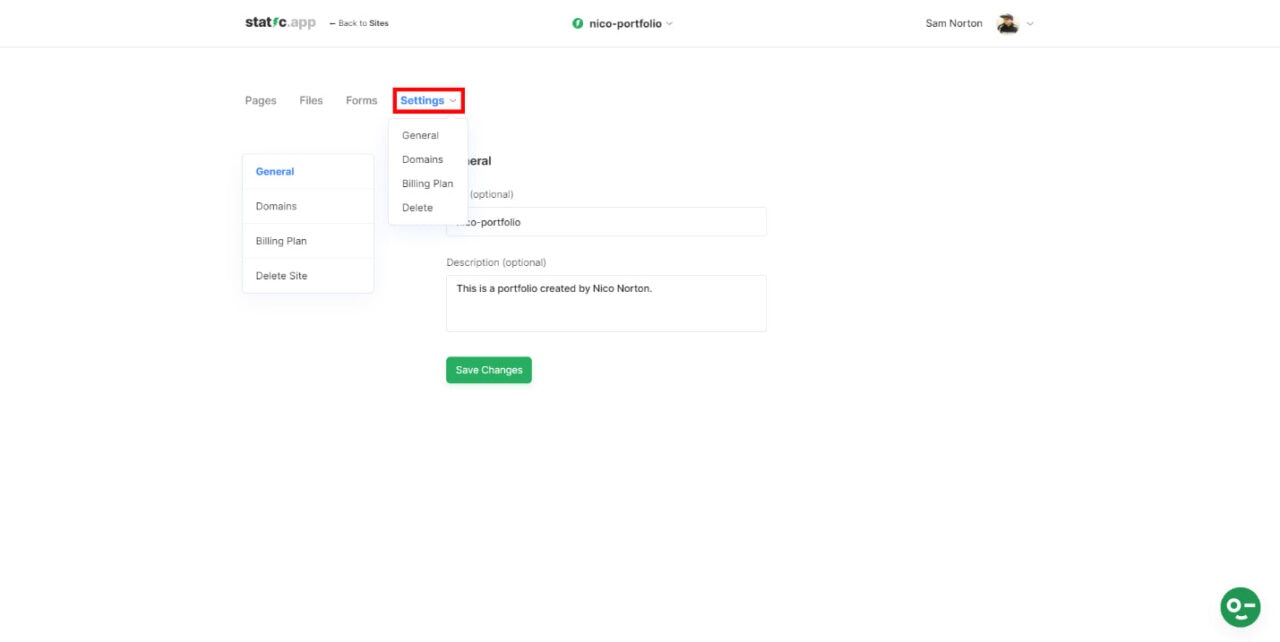
Task: Collapse the Settings dropdown tab
Action: (x=428, y=100)
